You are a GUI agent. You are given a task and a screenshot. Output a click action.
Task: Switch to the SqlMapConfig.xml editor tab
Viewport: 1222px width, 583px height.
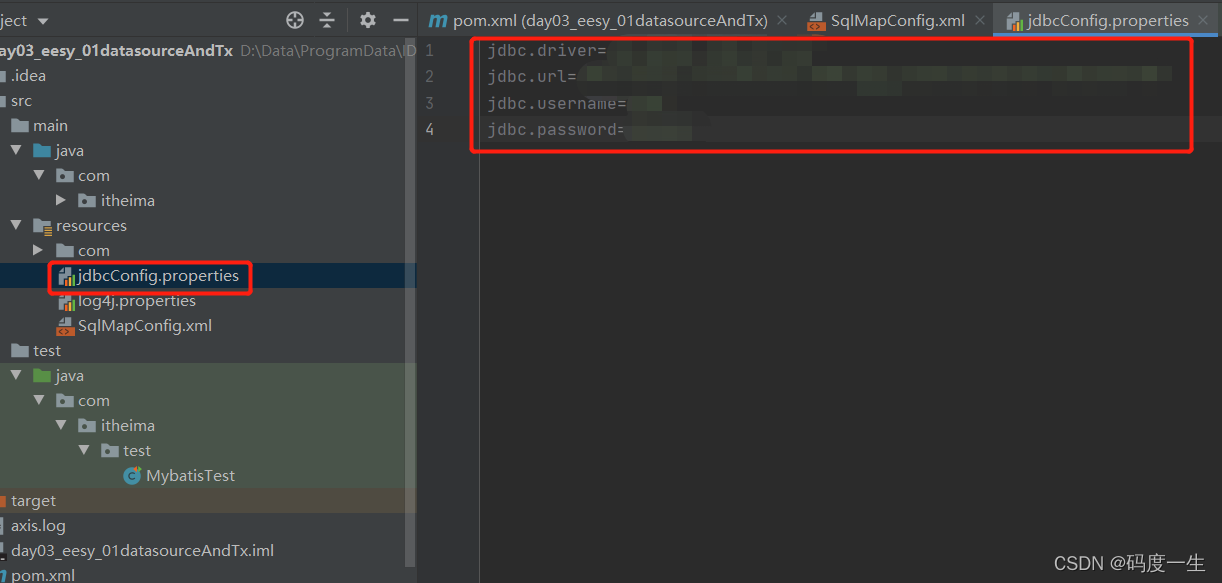tap(895, 20)
